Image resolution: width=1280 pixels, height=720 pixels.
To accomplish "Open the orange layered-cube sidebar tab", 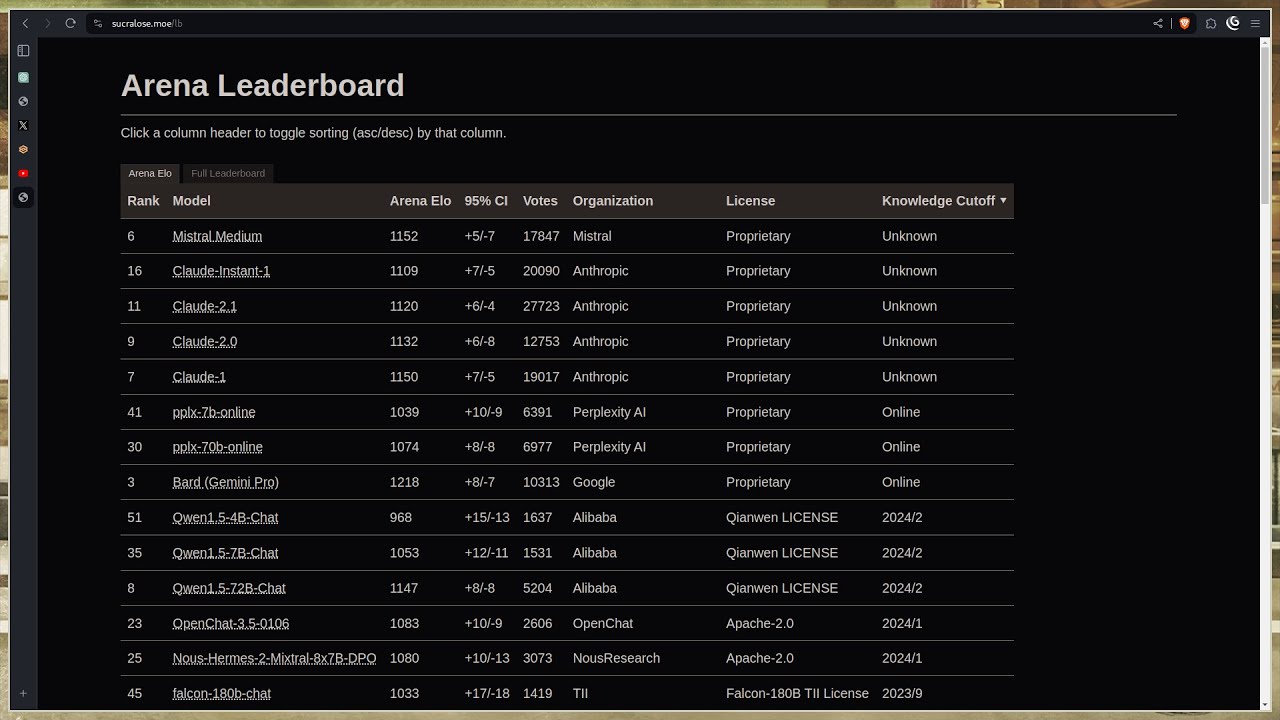I will pos(23,149).
